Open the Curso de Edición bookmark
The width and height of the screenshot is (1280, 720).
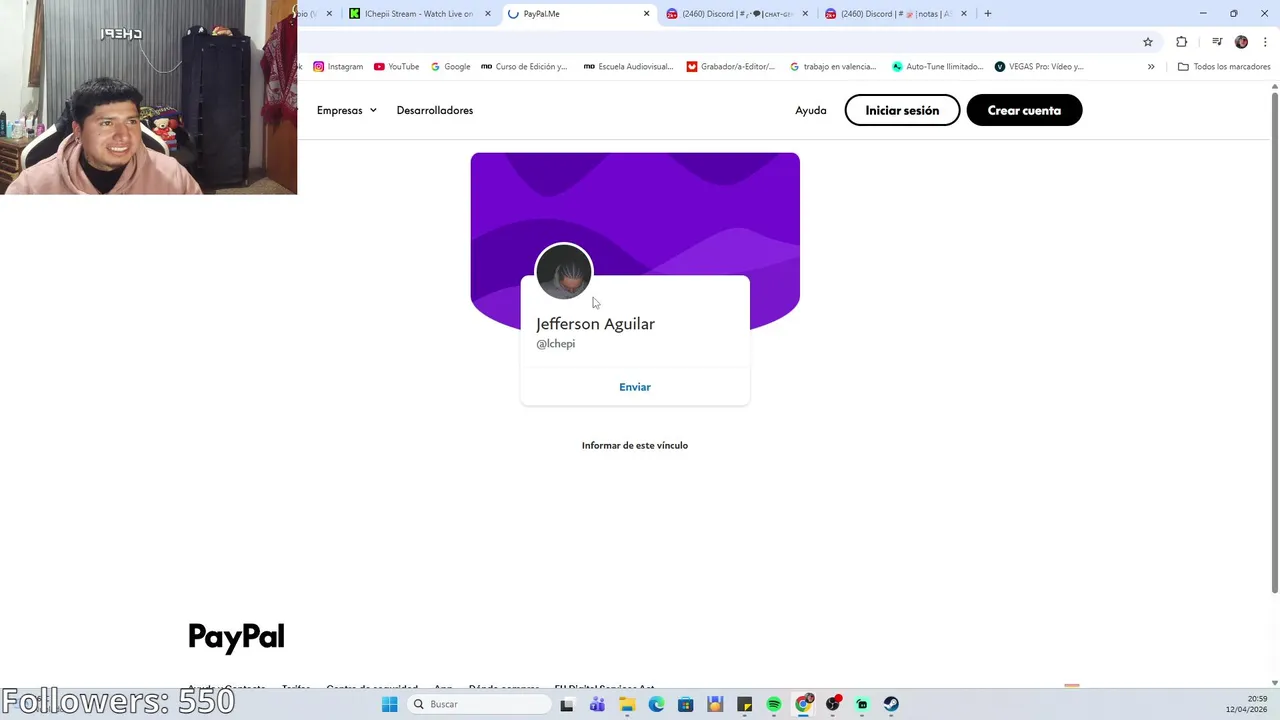(x=524, y=67)
